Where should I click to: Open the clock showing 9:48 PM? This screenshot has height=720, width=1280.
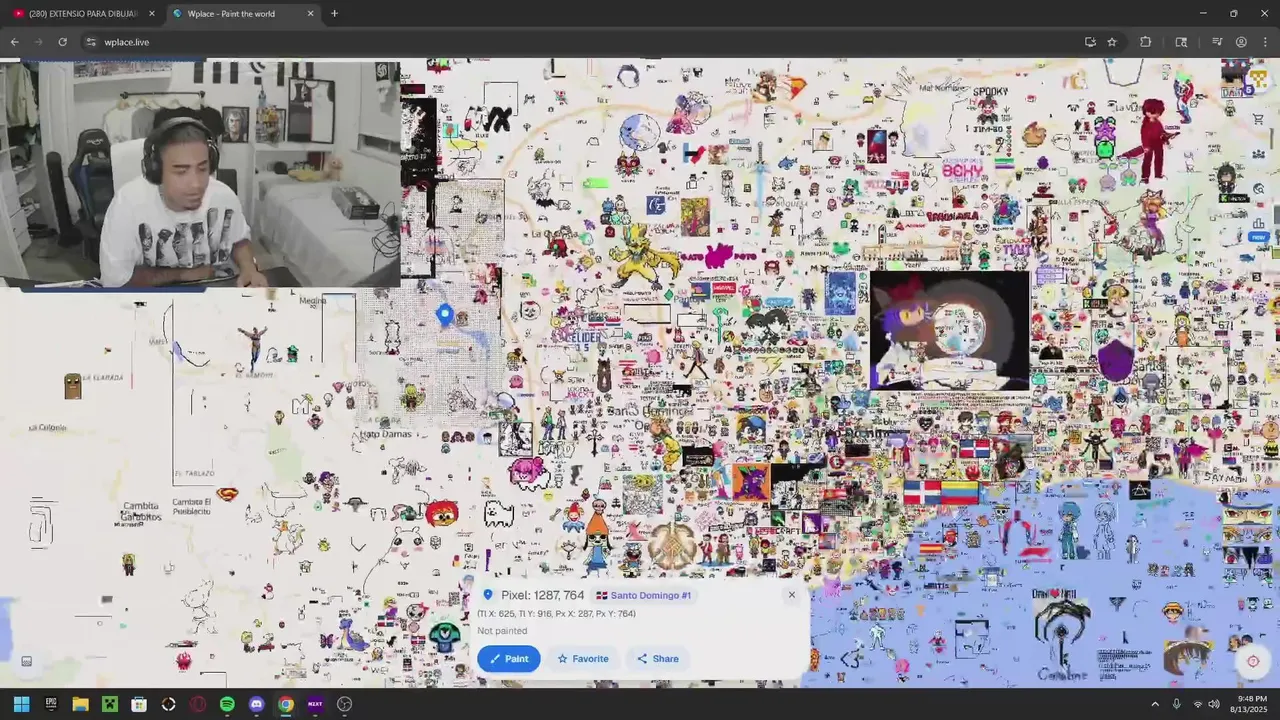[1251, 704]
